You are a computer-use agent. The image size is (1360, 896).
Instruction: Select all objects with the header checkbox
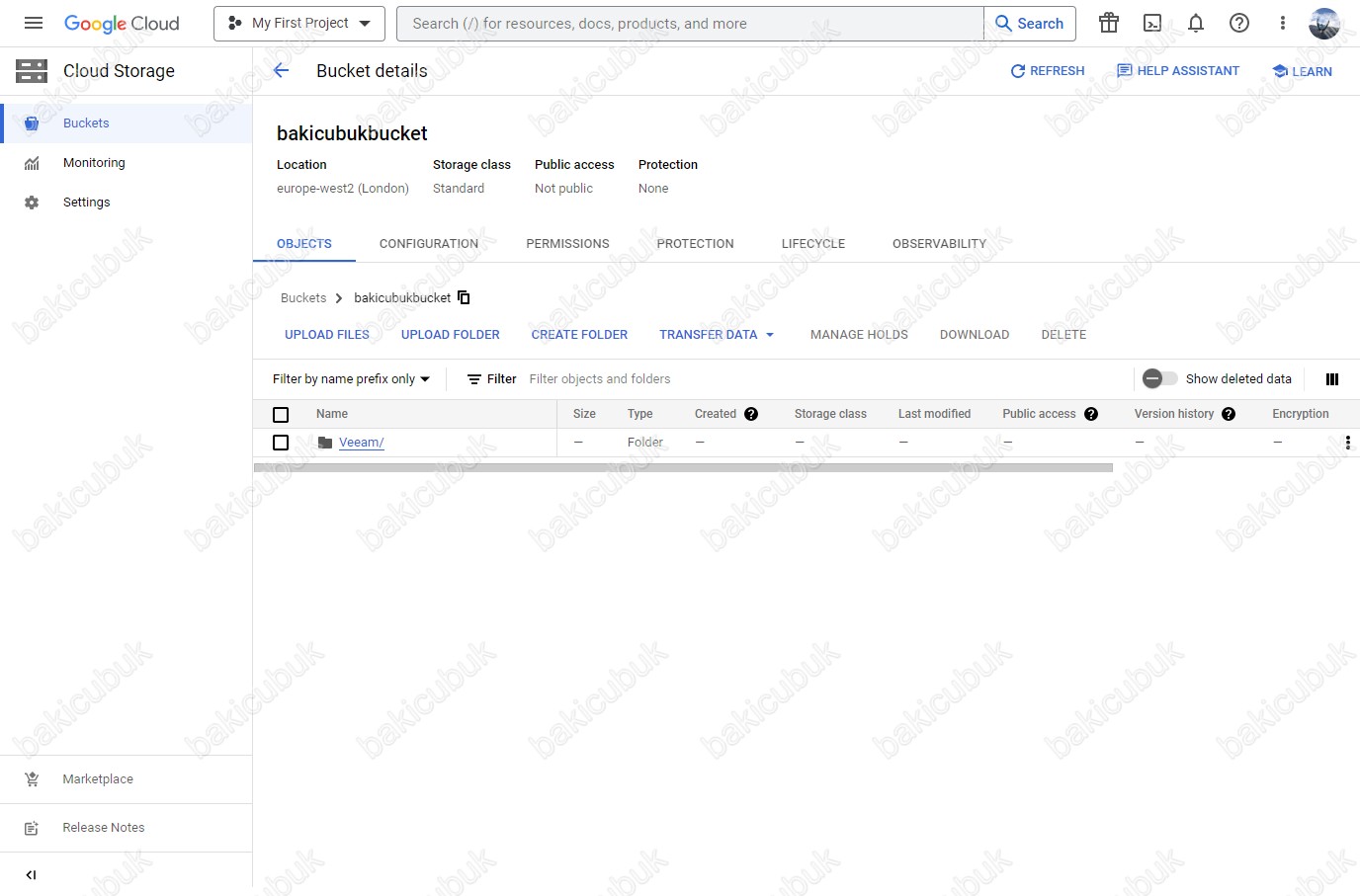[x=281, y=415]
